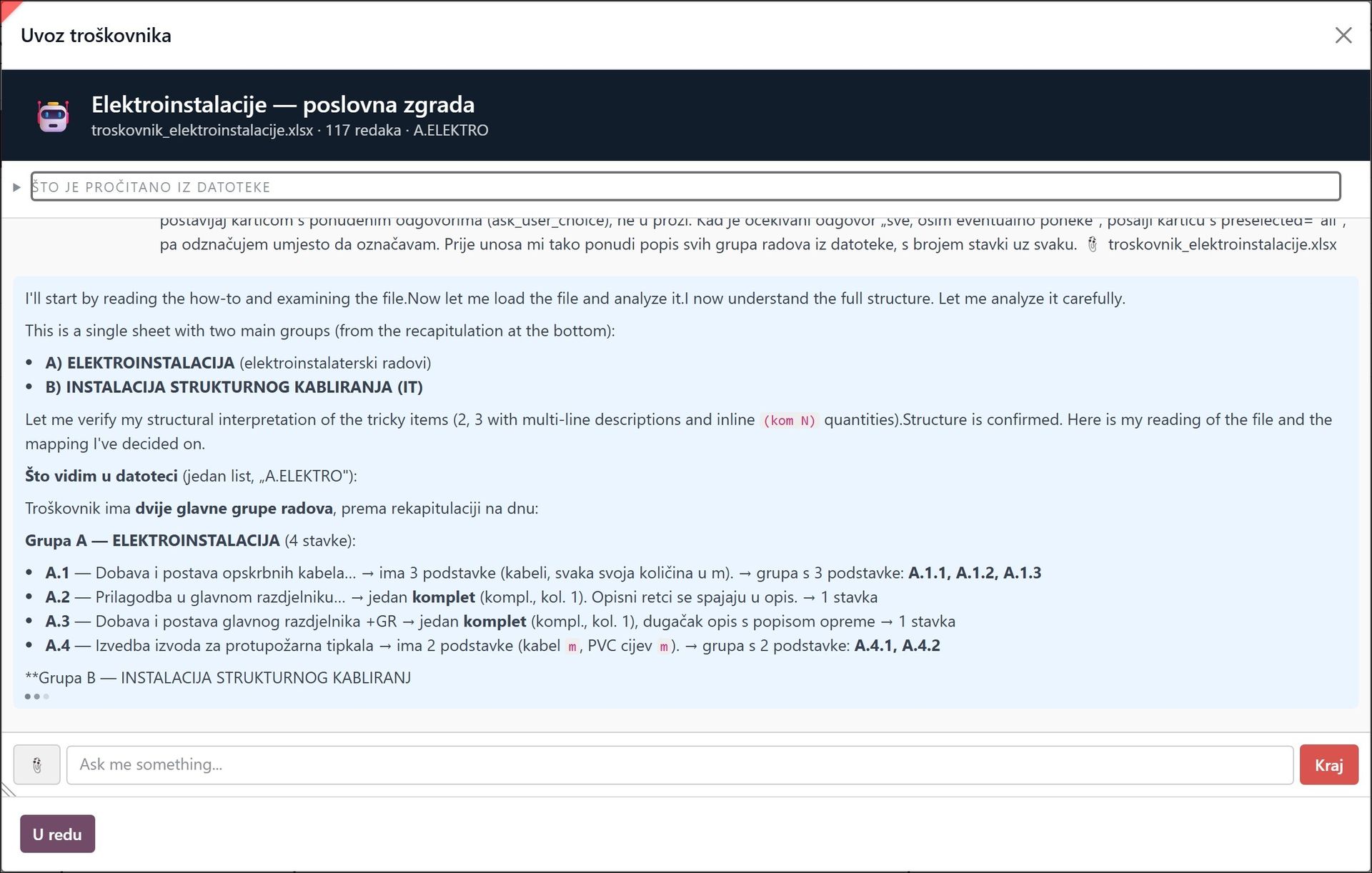
Task: Click the 'Uvoz troškovnika' dialog title
Action: 96,36
